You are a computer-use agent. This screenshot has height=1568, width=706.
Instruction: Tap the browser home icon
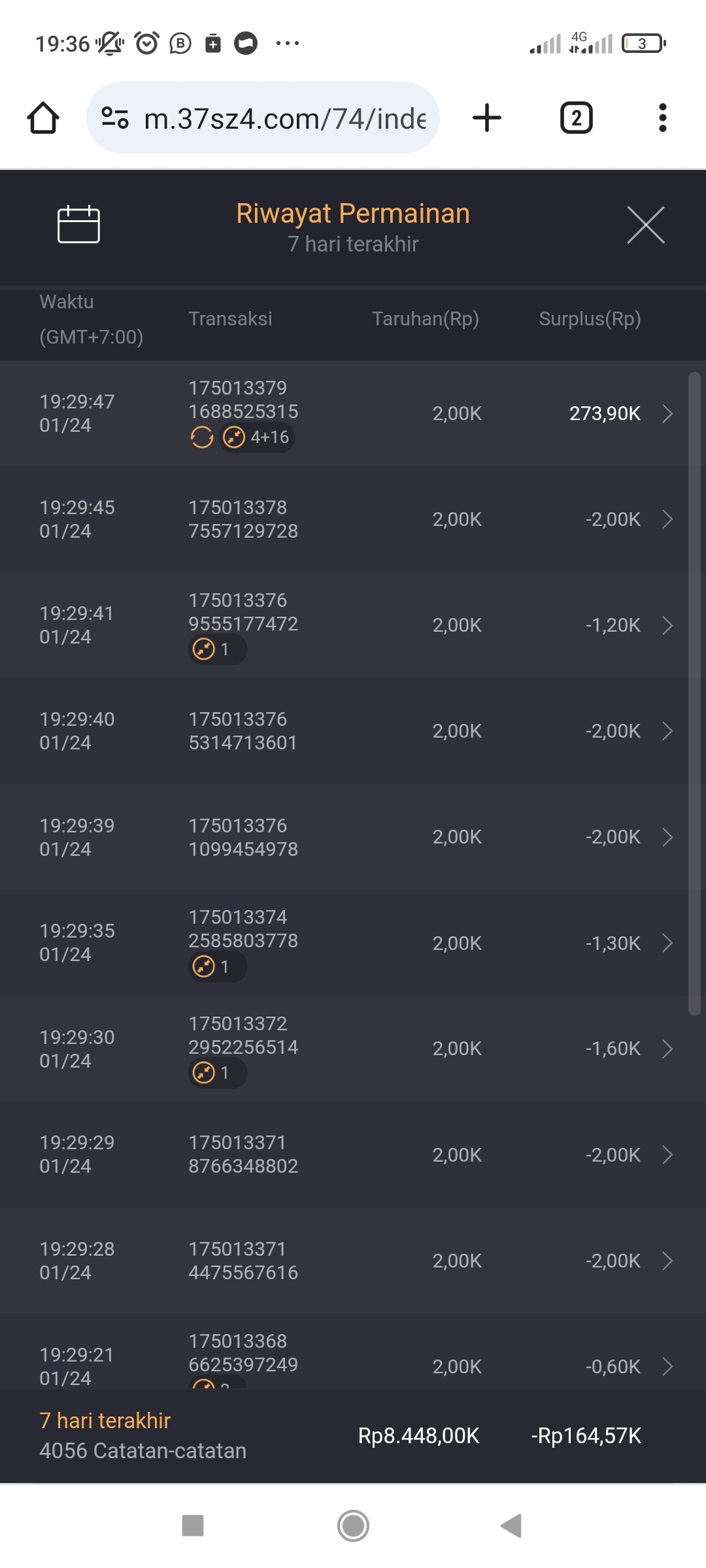click(43, 118)
